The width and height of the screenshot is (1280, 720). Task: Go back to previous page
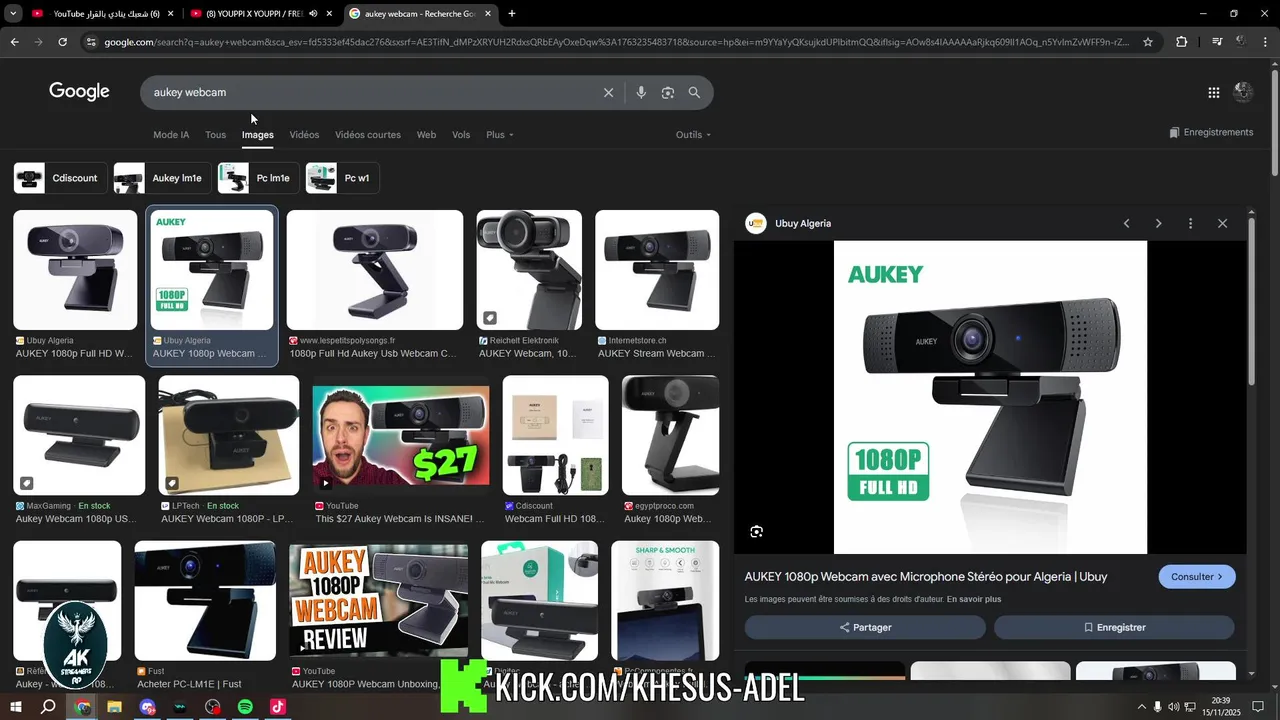point(14,42)
